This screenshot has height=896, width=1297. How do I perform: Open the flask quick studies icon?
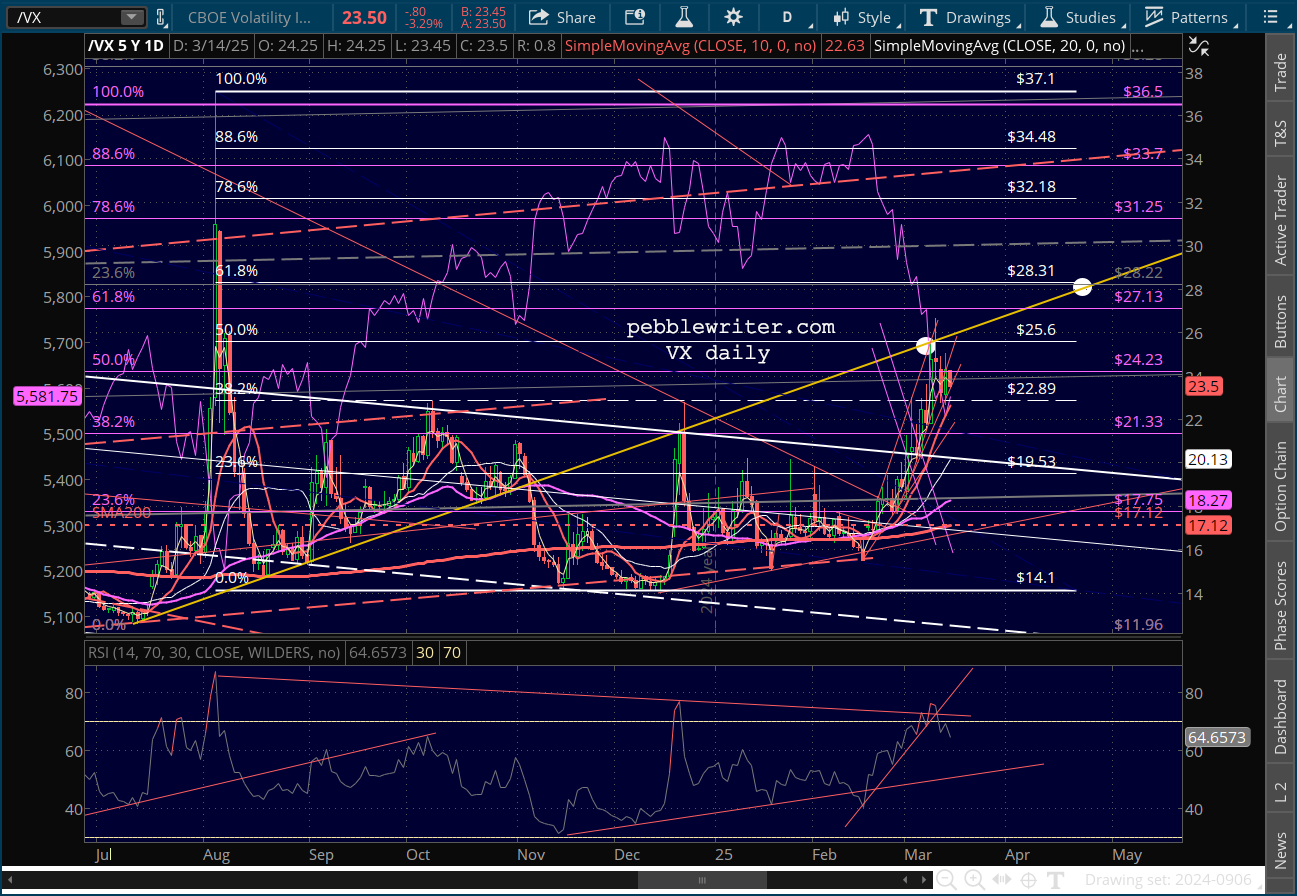pos(684,17)
